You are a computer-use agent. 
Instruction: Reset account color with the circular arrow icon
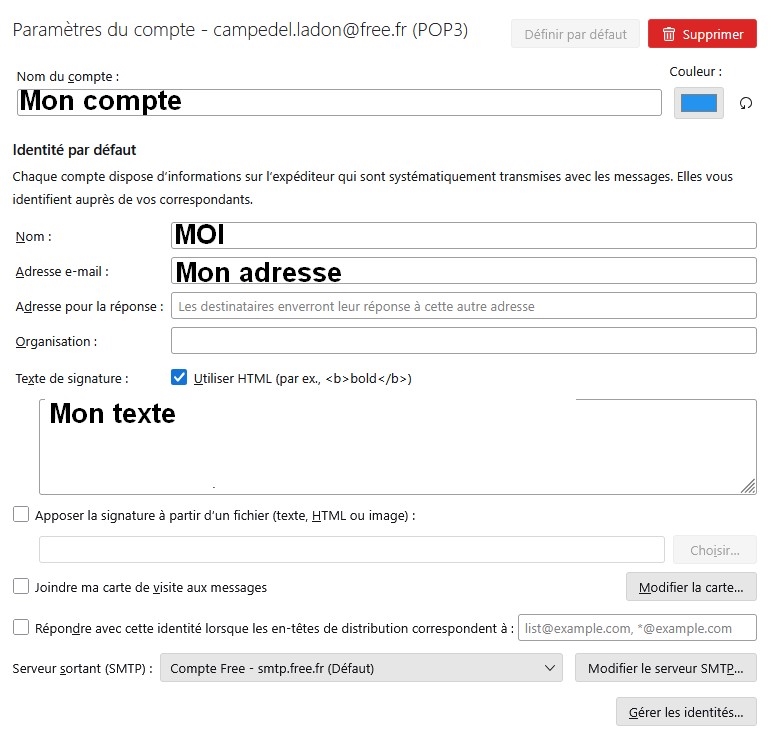pyautogui.click(x=745, y=103)
